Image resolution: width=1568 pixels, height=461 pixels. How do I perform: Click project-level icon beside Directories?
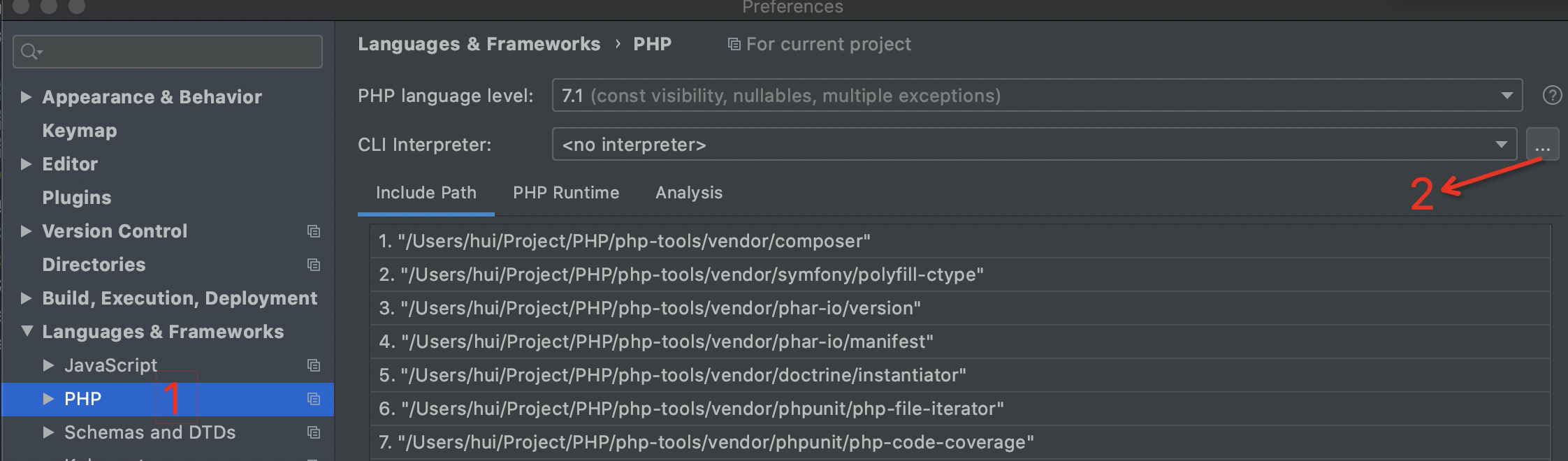click(x=314, y=265)
